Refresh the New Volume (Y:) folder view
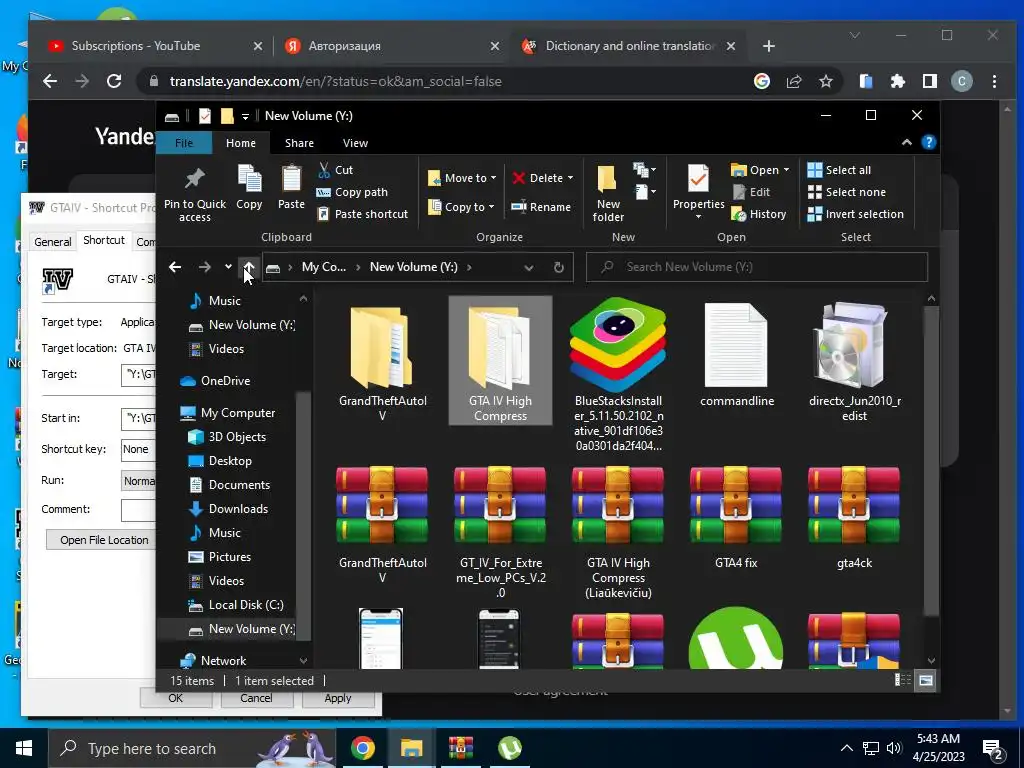Image resolution: width=1024 pixels, height=768 pixels. point(558,267)
